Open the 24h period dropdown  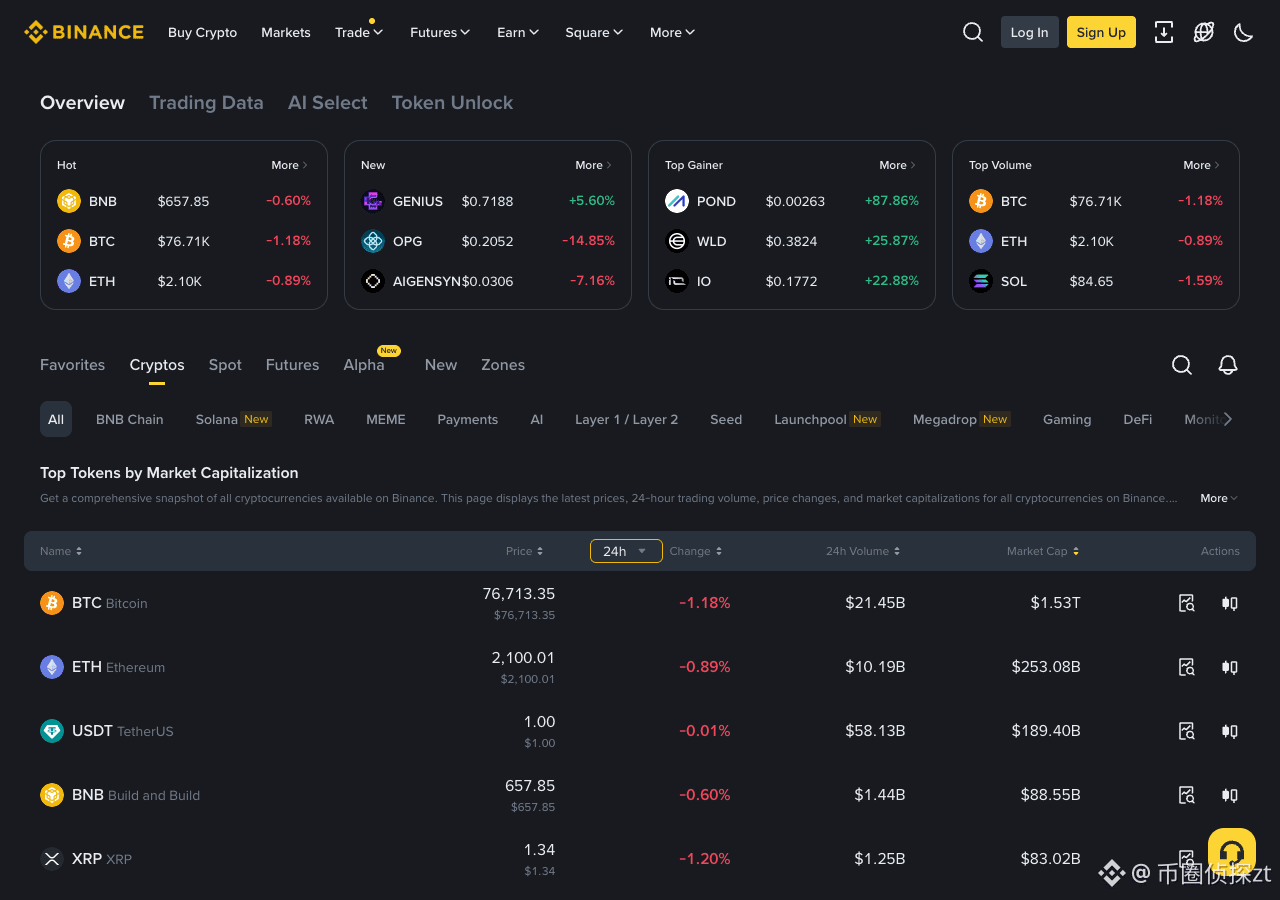pyautogui.click(x=626, y=551)
